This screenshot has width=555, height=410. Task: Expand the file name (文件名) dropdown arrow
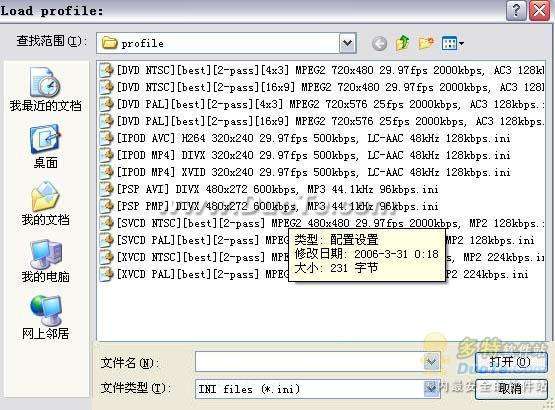(x=431, y=361)
